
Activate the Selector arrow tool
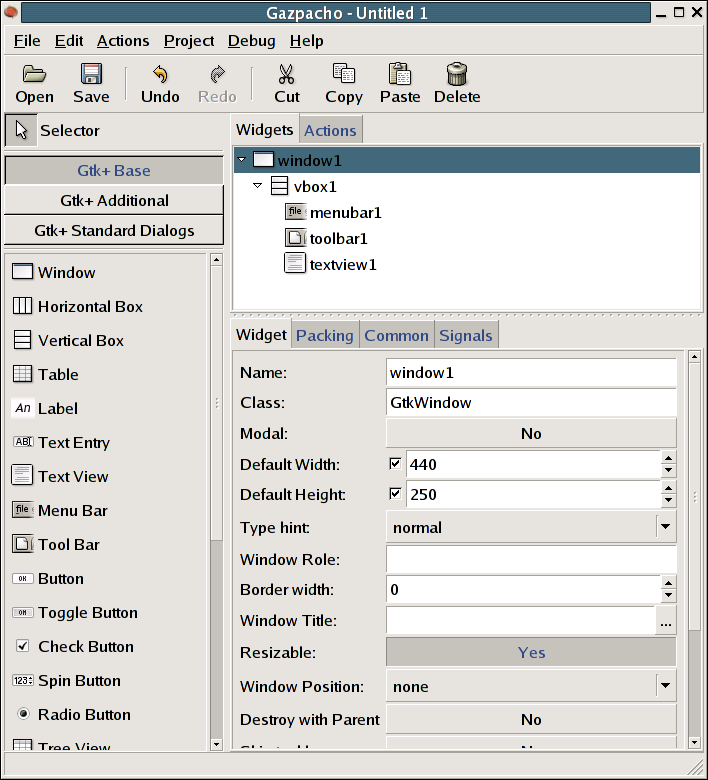pos(21,130)
